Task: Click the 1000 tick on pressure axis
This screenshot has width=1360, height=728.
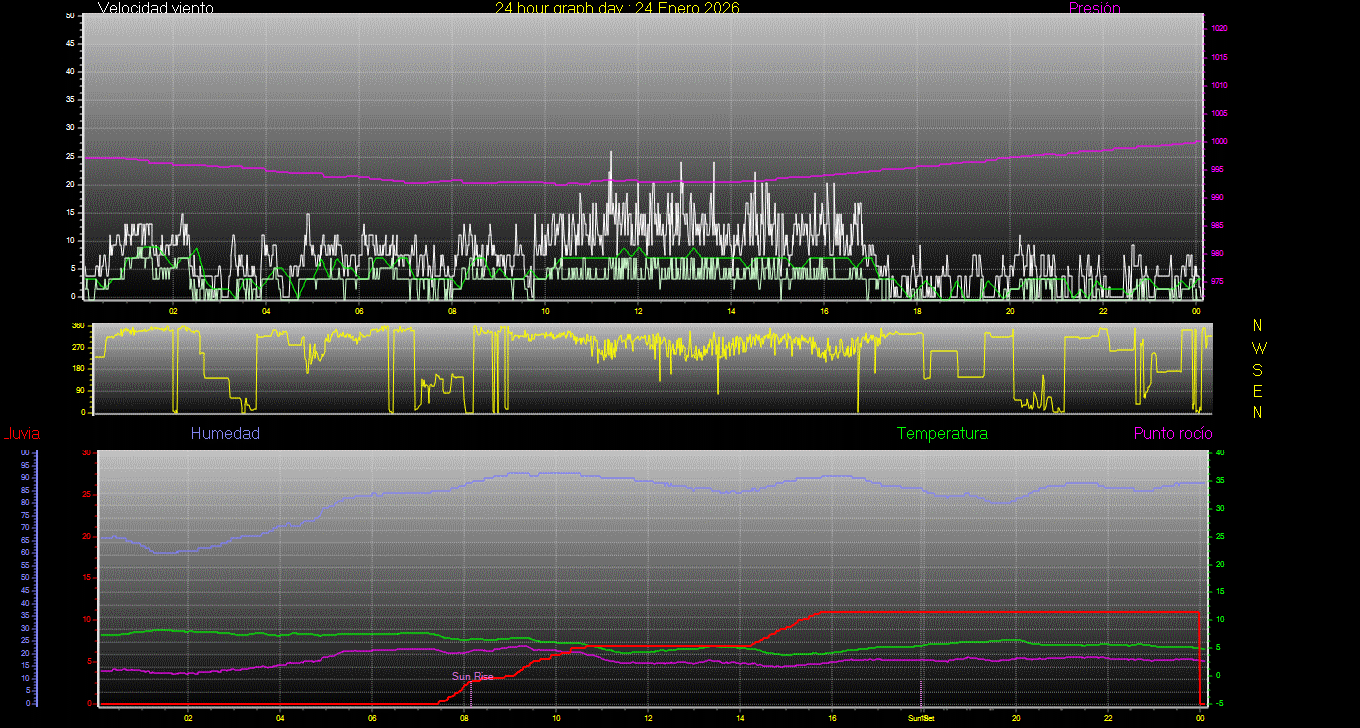Action: pos(1220,142)
